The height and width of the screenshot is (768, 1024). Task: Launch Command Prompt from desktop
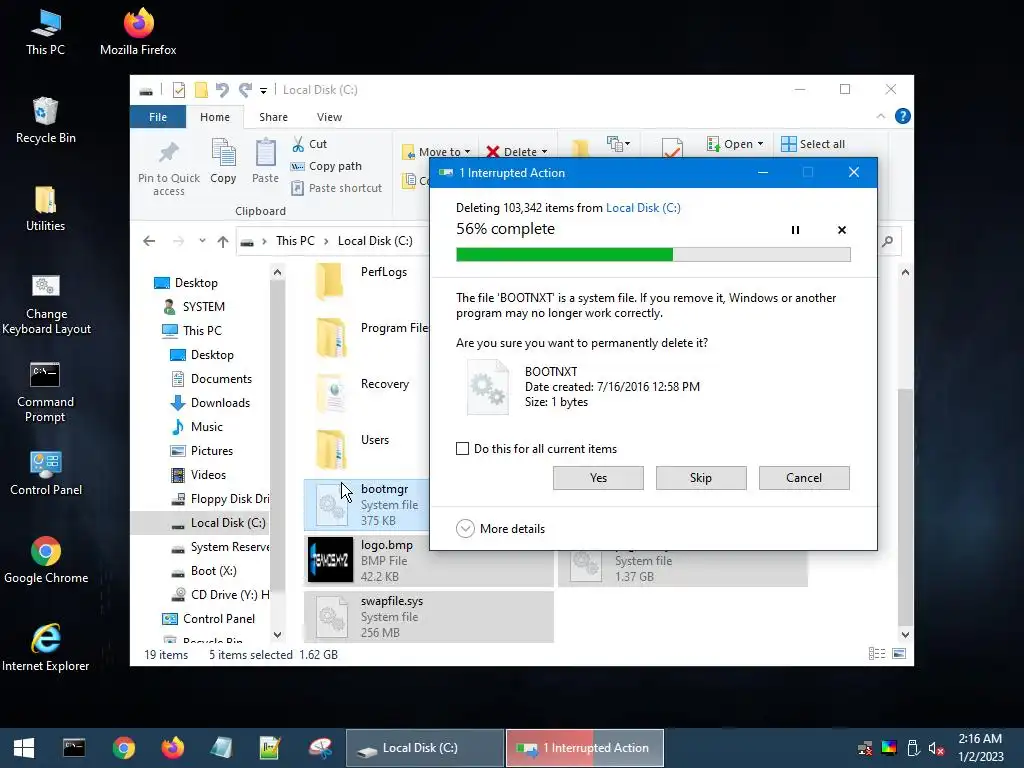45,392
